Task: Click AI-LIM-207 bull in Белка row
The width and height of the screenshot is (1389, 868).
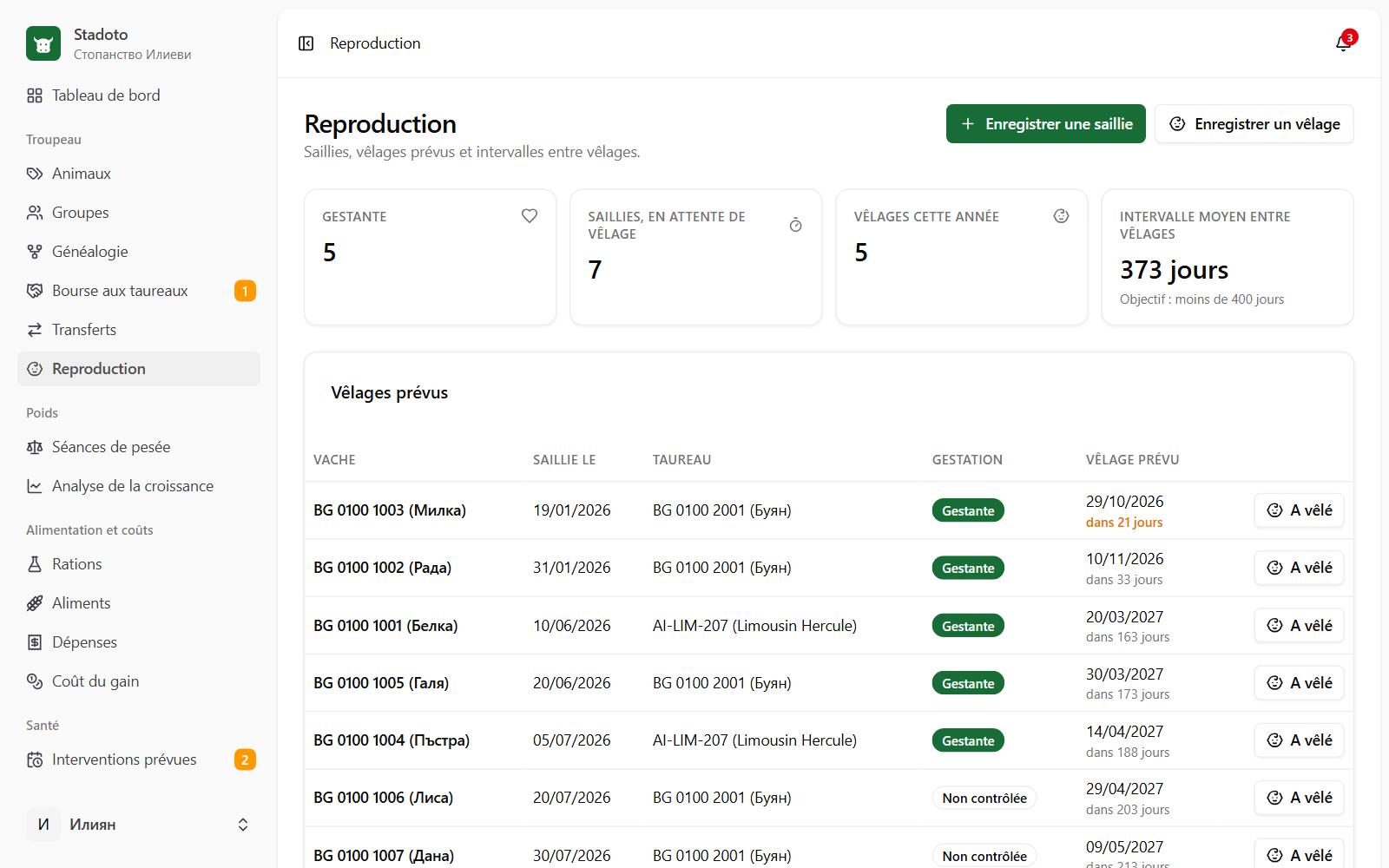Action: pyautogui.click(x=754, y=626)
